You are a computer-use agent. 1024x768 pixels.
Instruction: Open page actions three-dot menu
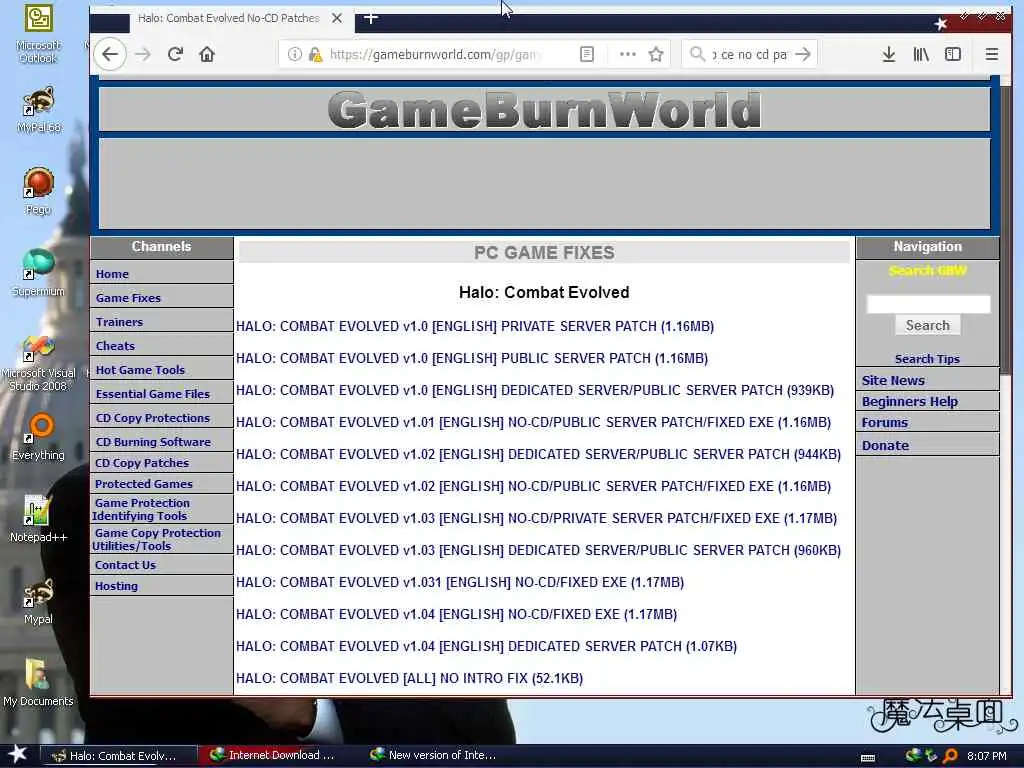(627, 54)
